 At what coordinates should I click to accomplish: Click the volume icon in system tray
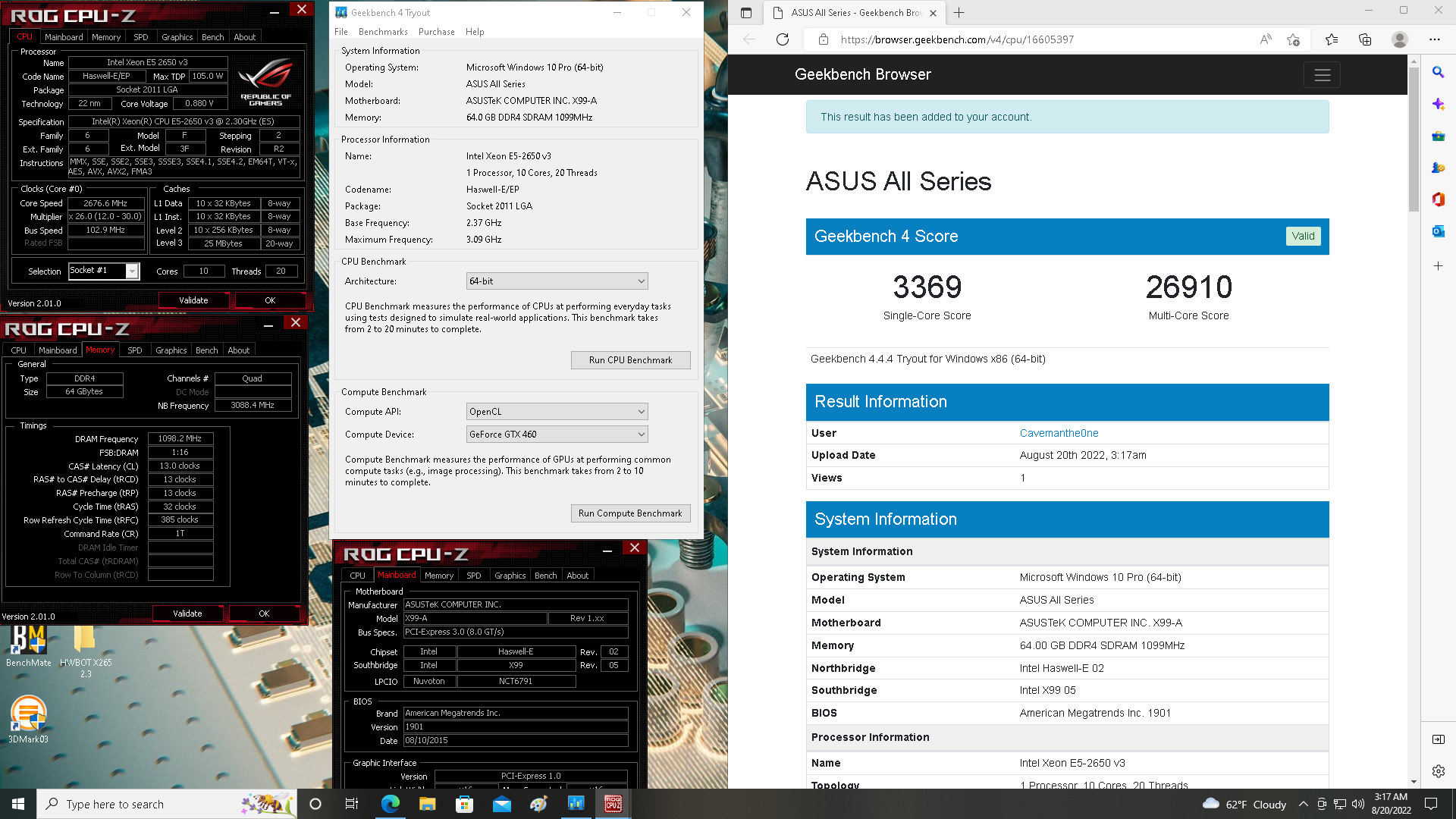coord(1357,805)
